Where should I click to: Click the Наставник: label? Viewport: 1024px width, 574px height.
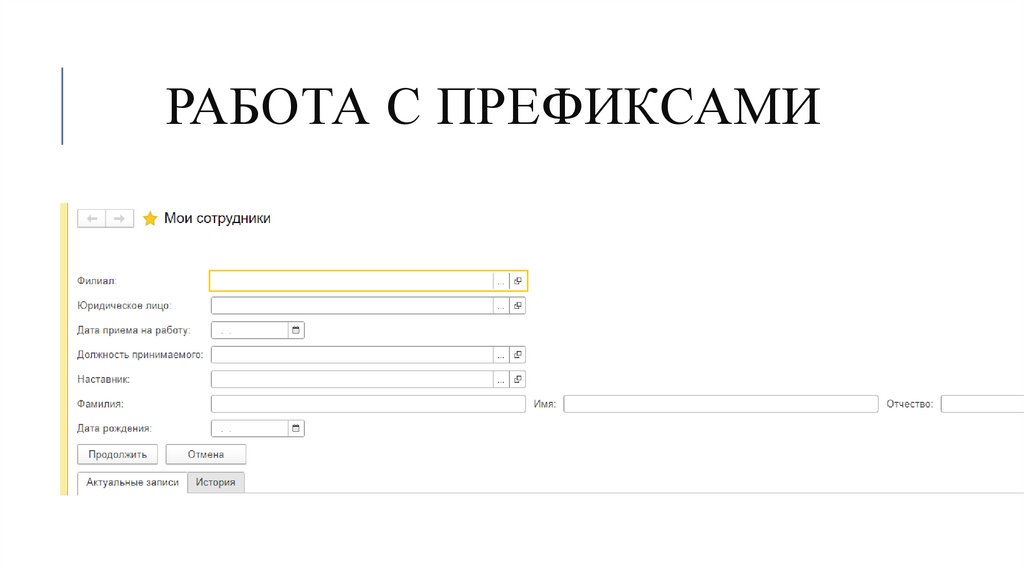tap(103, 379)
